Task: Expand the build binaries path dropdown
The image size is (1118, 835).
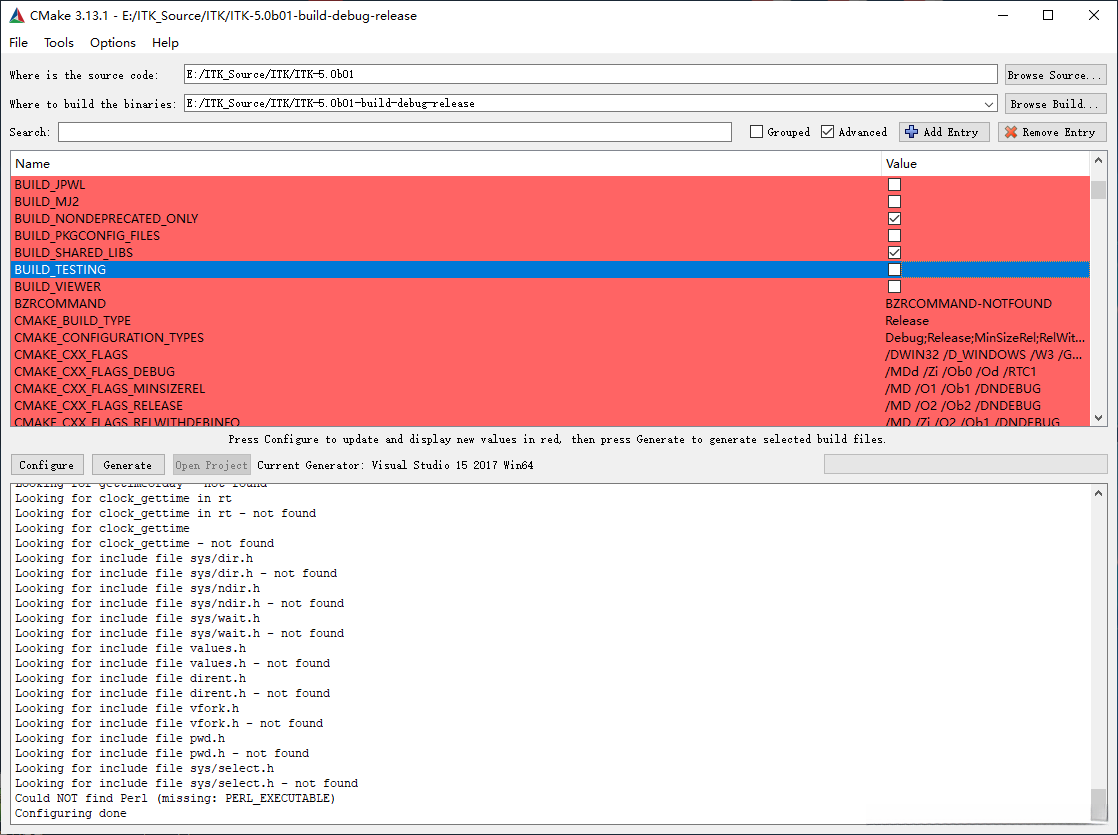Action: (988, 104)
